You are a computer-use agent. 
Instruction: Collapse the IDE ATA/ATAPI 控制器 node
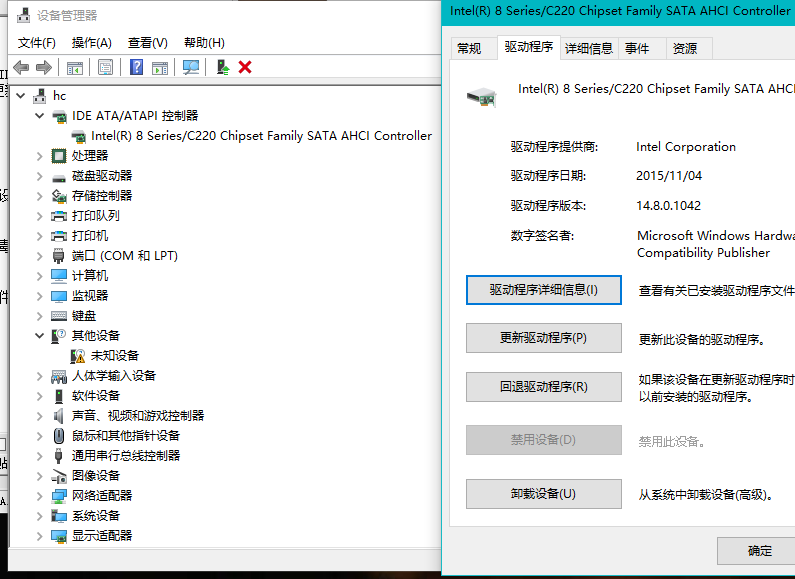click(x=40, y=116)
